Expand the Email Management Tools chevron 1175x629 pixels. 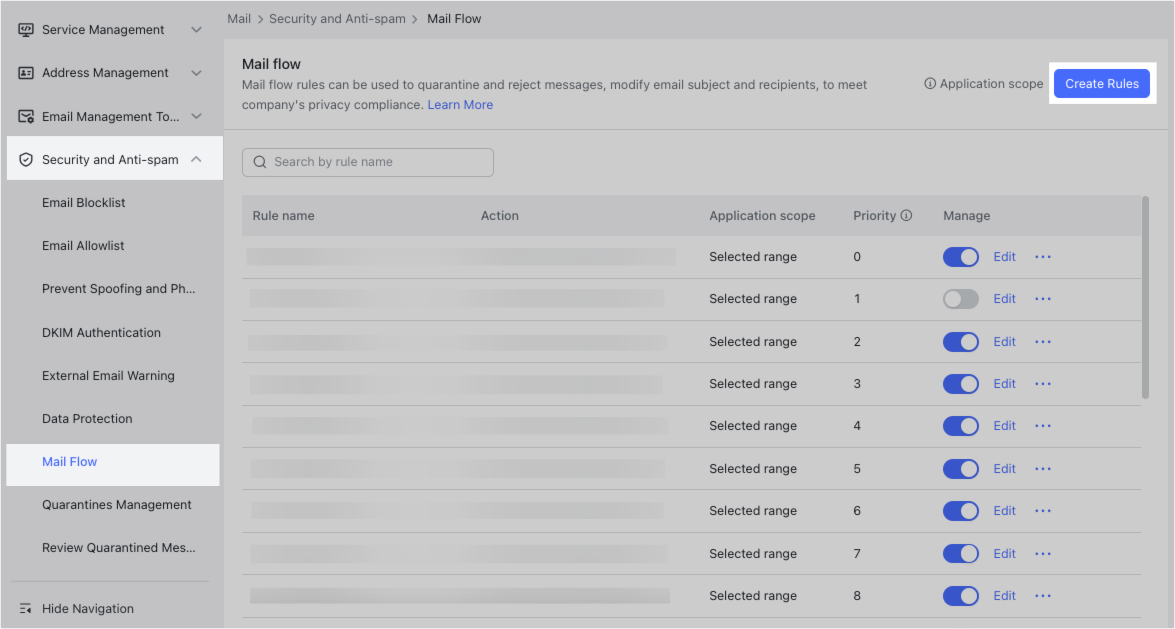(x=196, y=116)
